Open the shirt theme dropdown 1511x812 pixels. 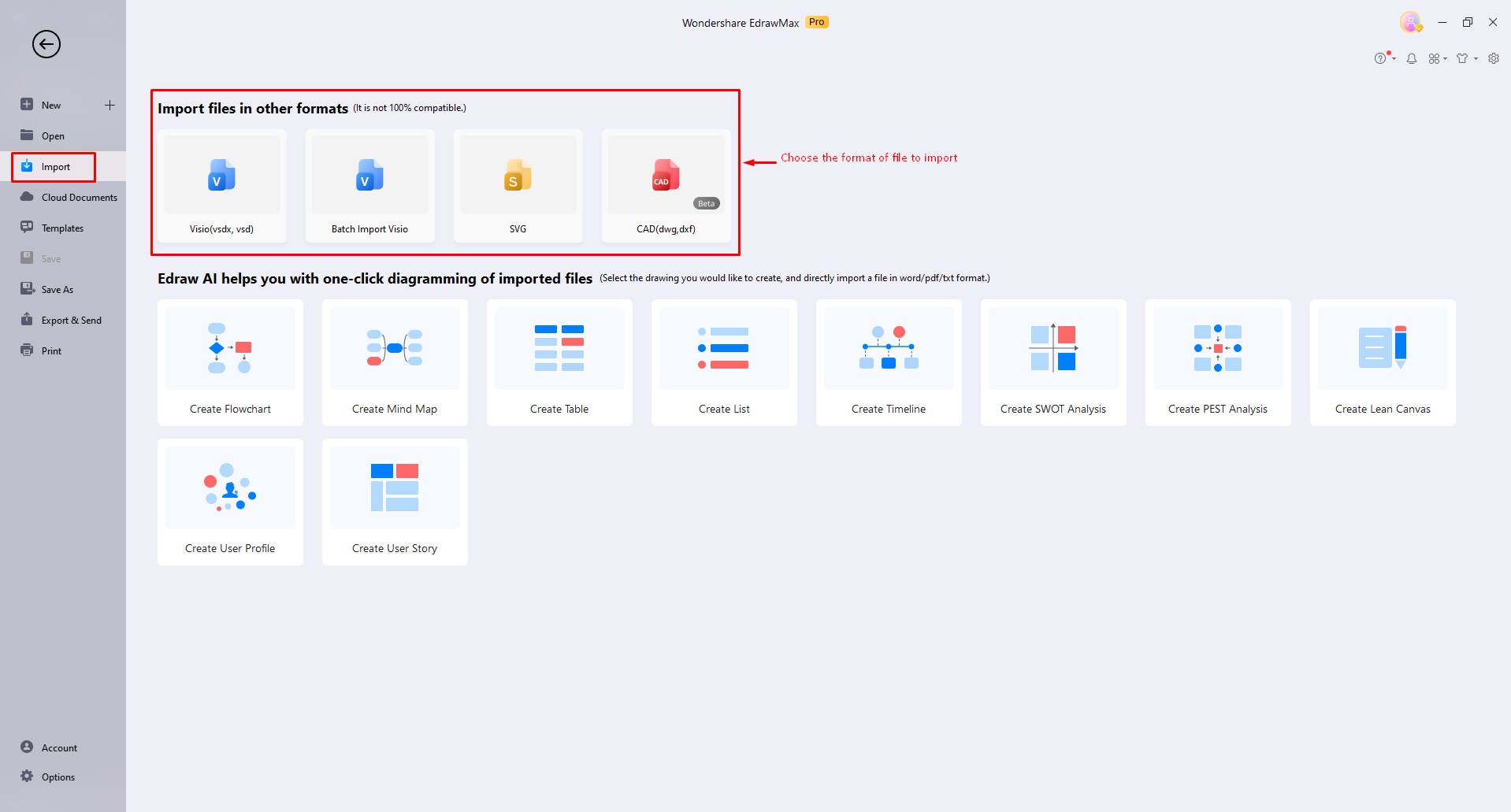(x=1466, y=58)
